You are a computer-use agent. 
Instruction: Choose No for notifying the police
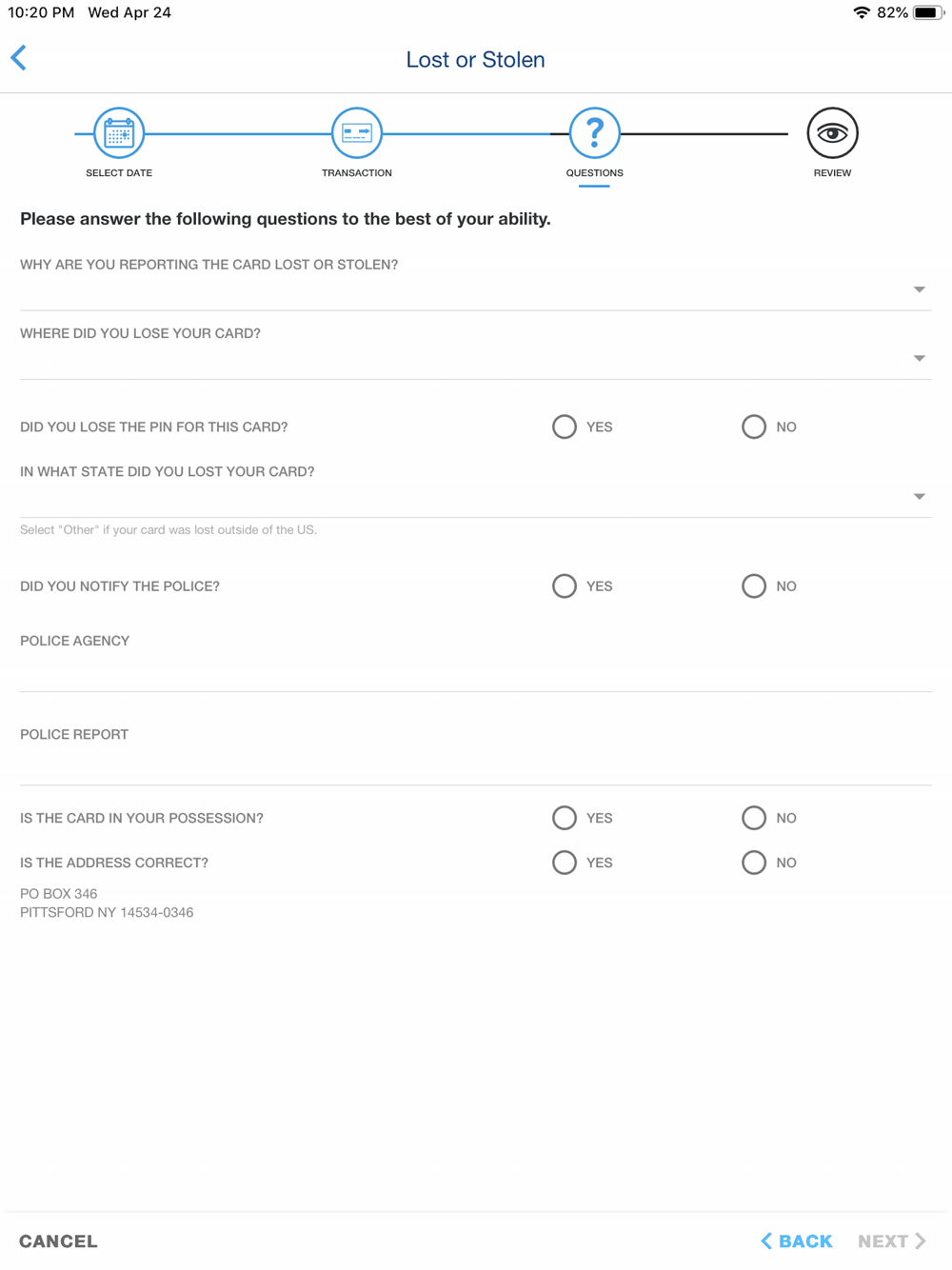754,585
